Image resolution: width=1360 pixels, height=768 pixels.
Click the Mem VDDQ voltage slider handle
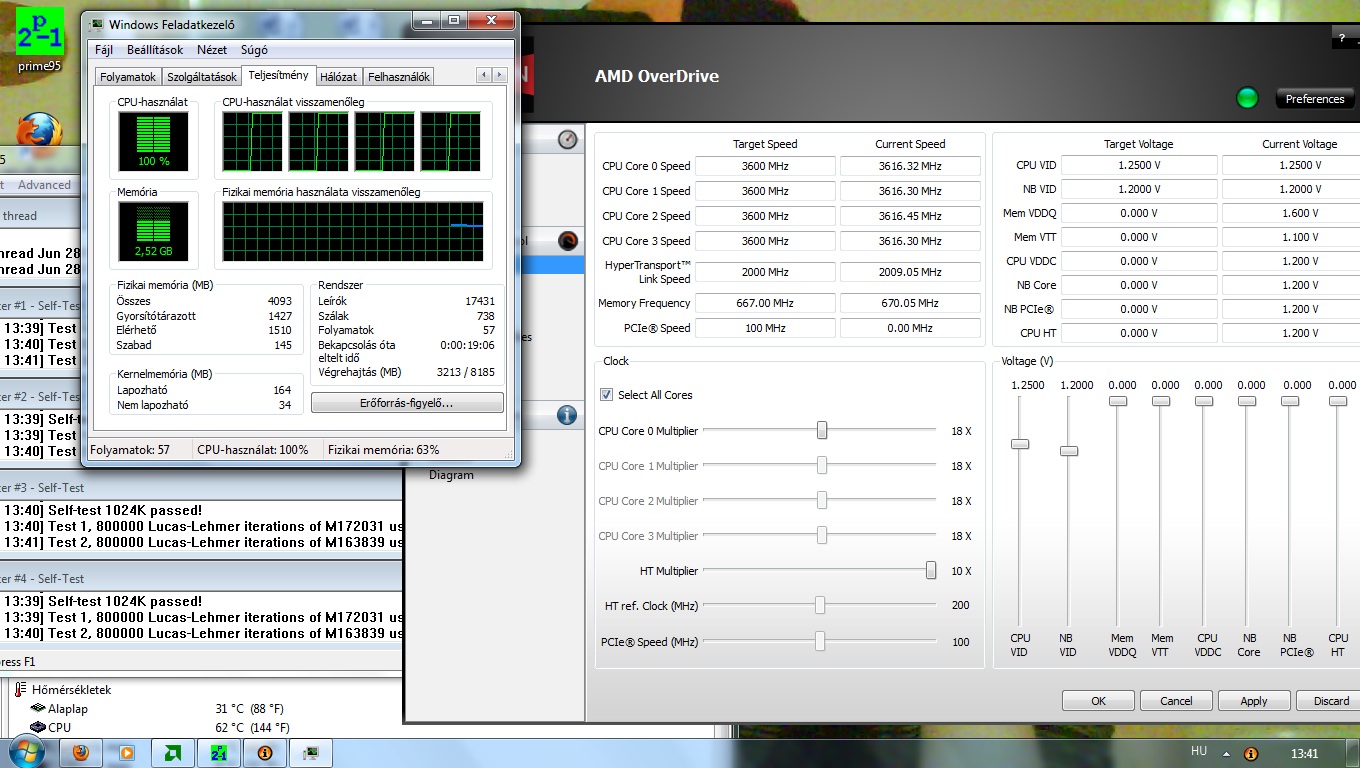(x=1118, y=401)
